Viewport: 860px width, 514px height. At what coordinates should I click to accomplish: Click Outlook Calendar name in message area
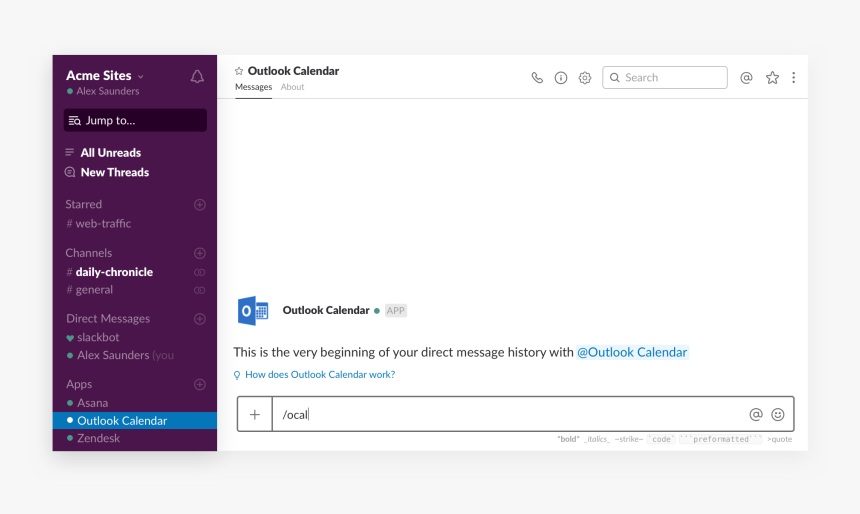326,310
